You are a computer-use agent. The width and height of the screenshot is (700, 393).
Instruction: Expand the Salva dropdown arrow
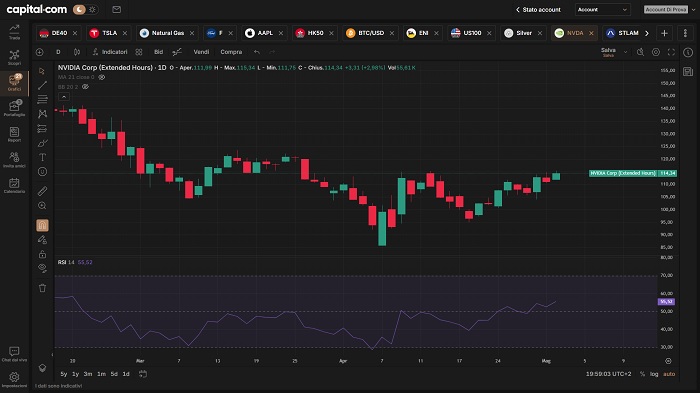[625, 52]
